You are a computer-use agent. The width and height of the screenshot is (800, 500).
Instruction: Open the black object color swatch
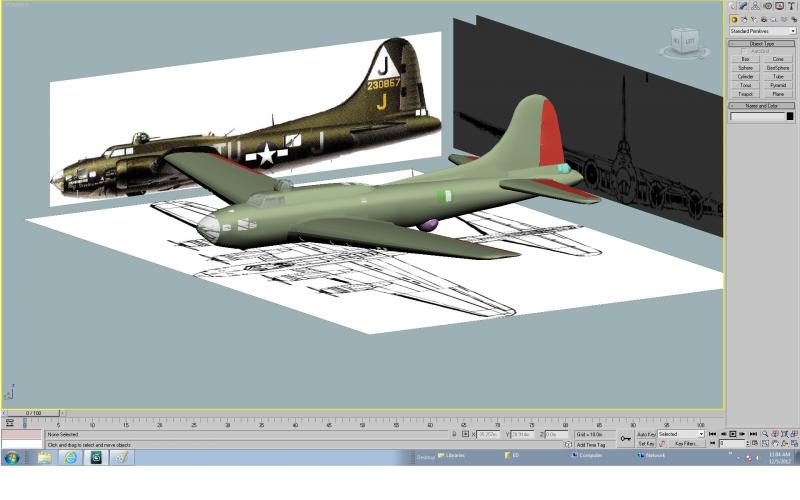[x=790, y=116]
